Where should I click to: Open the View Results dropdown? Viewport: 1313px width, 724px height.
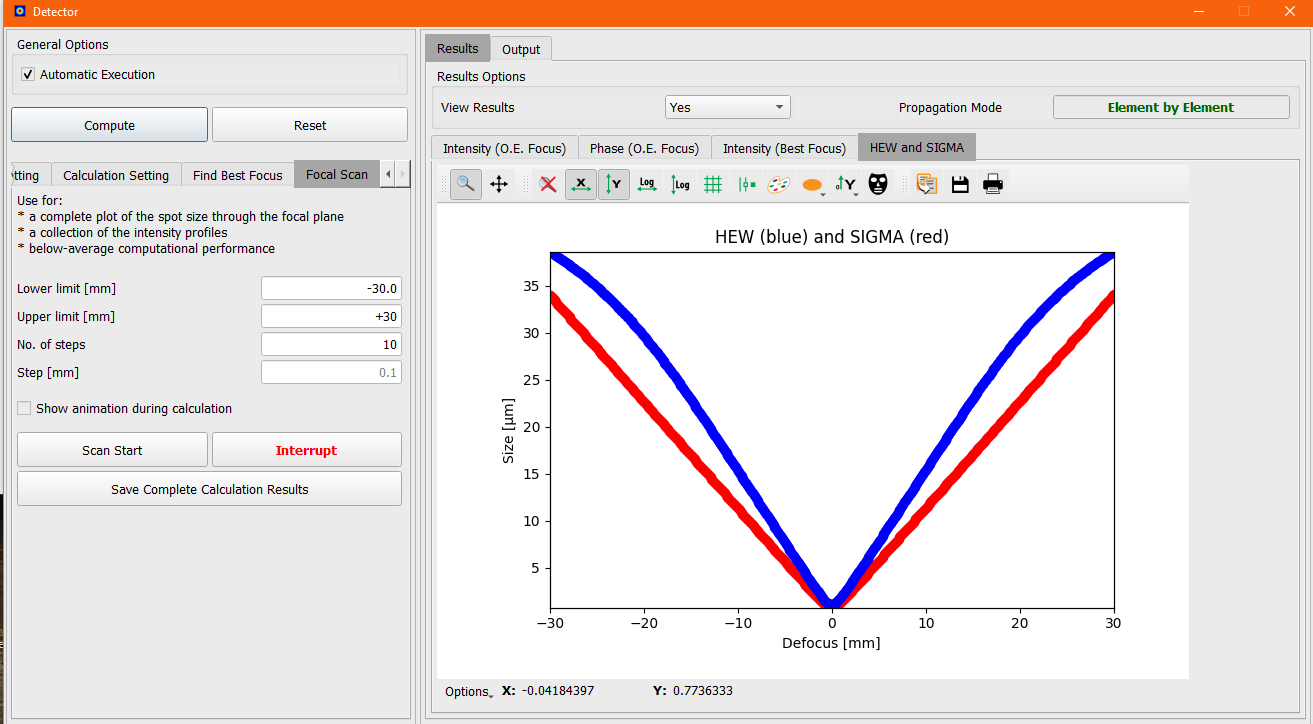click(727, 107)
